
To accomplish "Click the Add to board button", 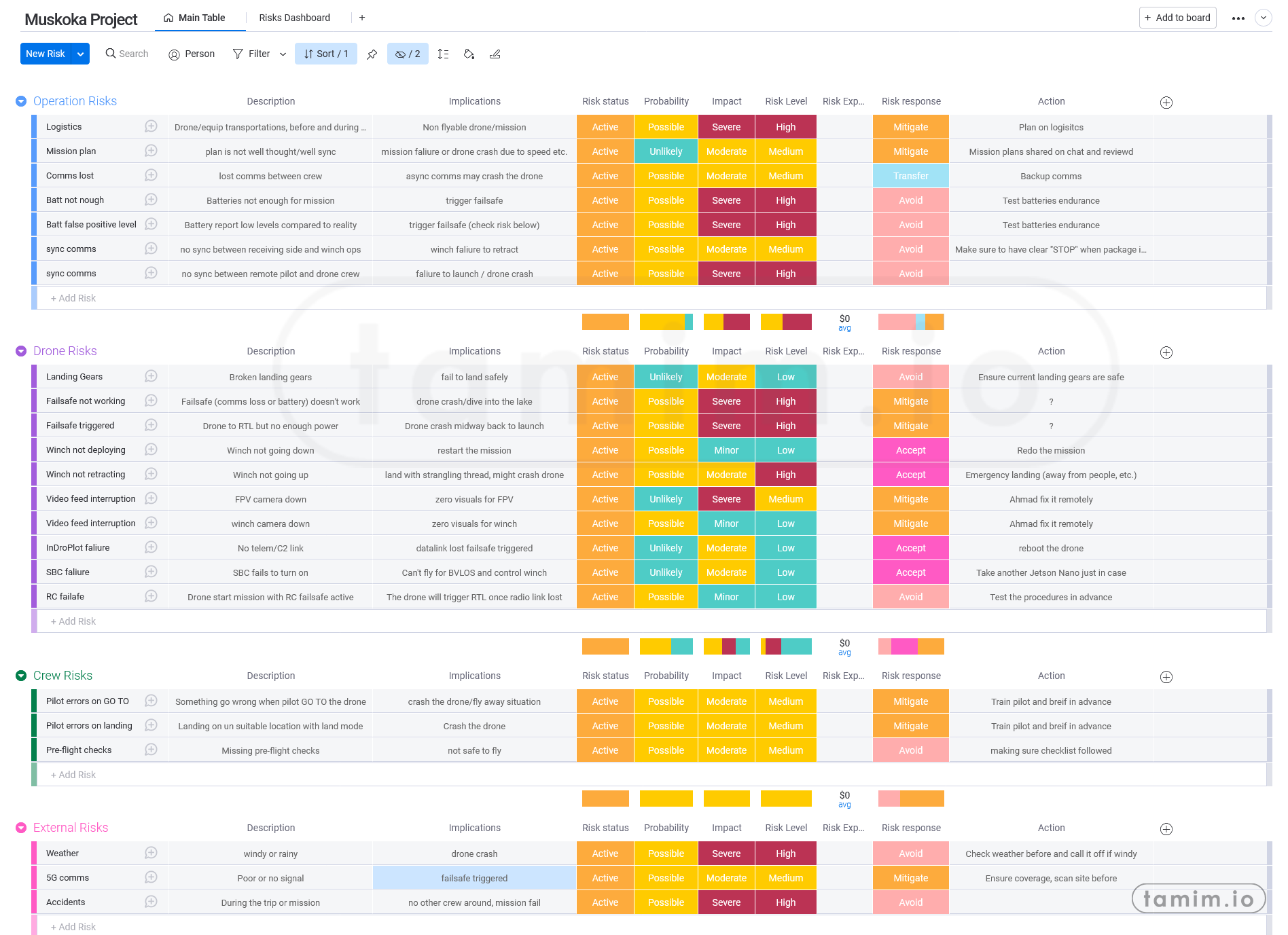I will click(1177, 18).
